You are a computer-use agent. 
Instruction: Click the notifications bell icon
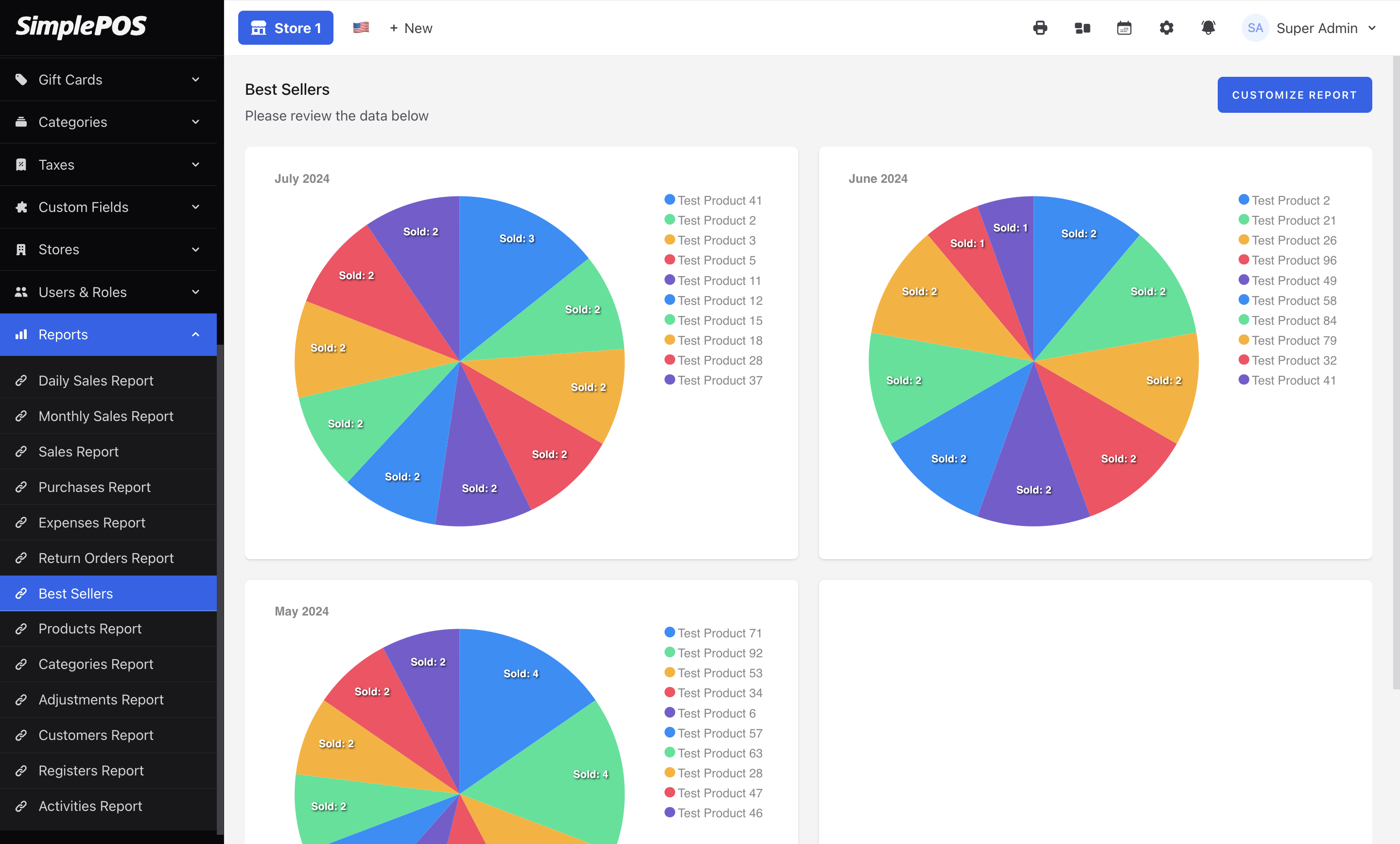(x=1208, y=28)
